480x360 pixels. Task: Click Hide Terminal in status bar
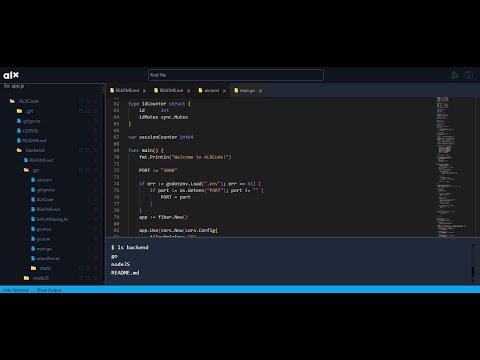click(x=15, y=290)
